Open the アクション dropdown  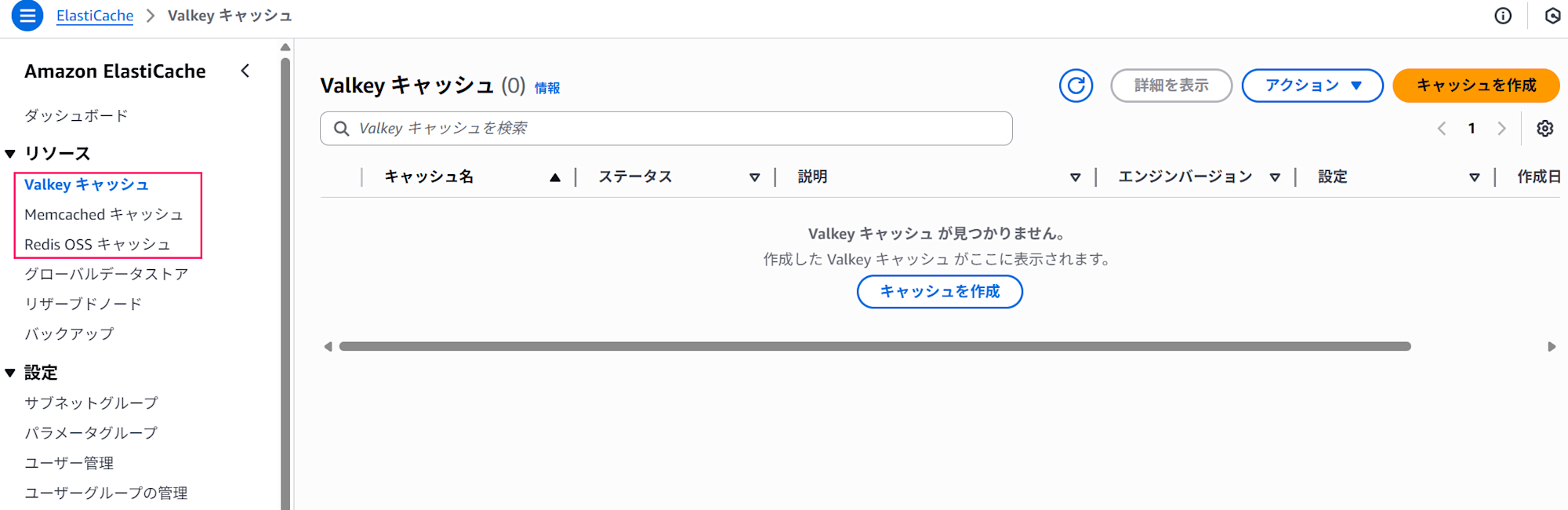click(x=1312, y=86)
